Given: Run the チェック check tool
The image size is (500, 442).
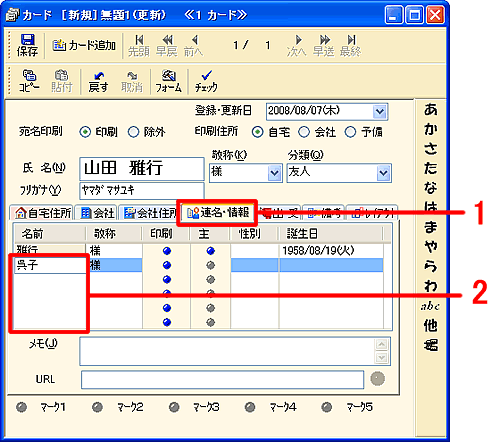Looking at the screenshot, I should point(206,81).
